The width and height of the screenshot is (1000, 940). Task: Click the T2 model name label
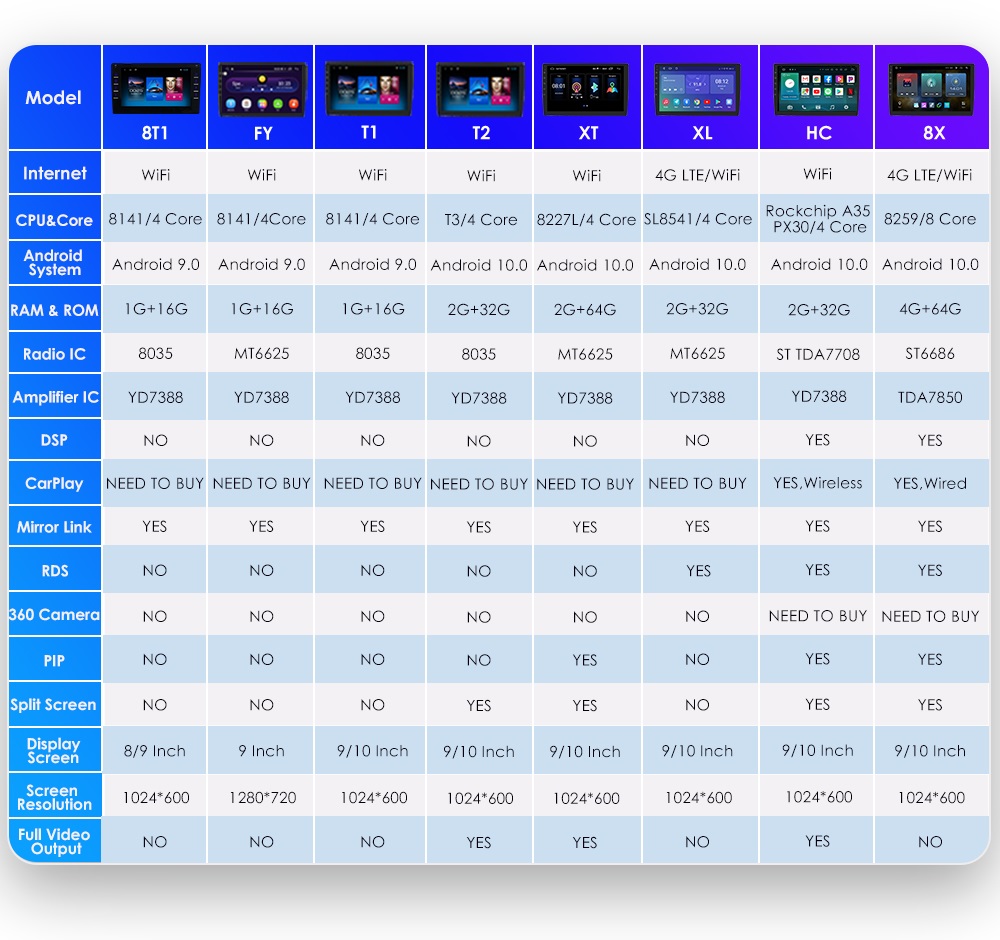(480, 133)
